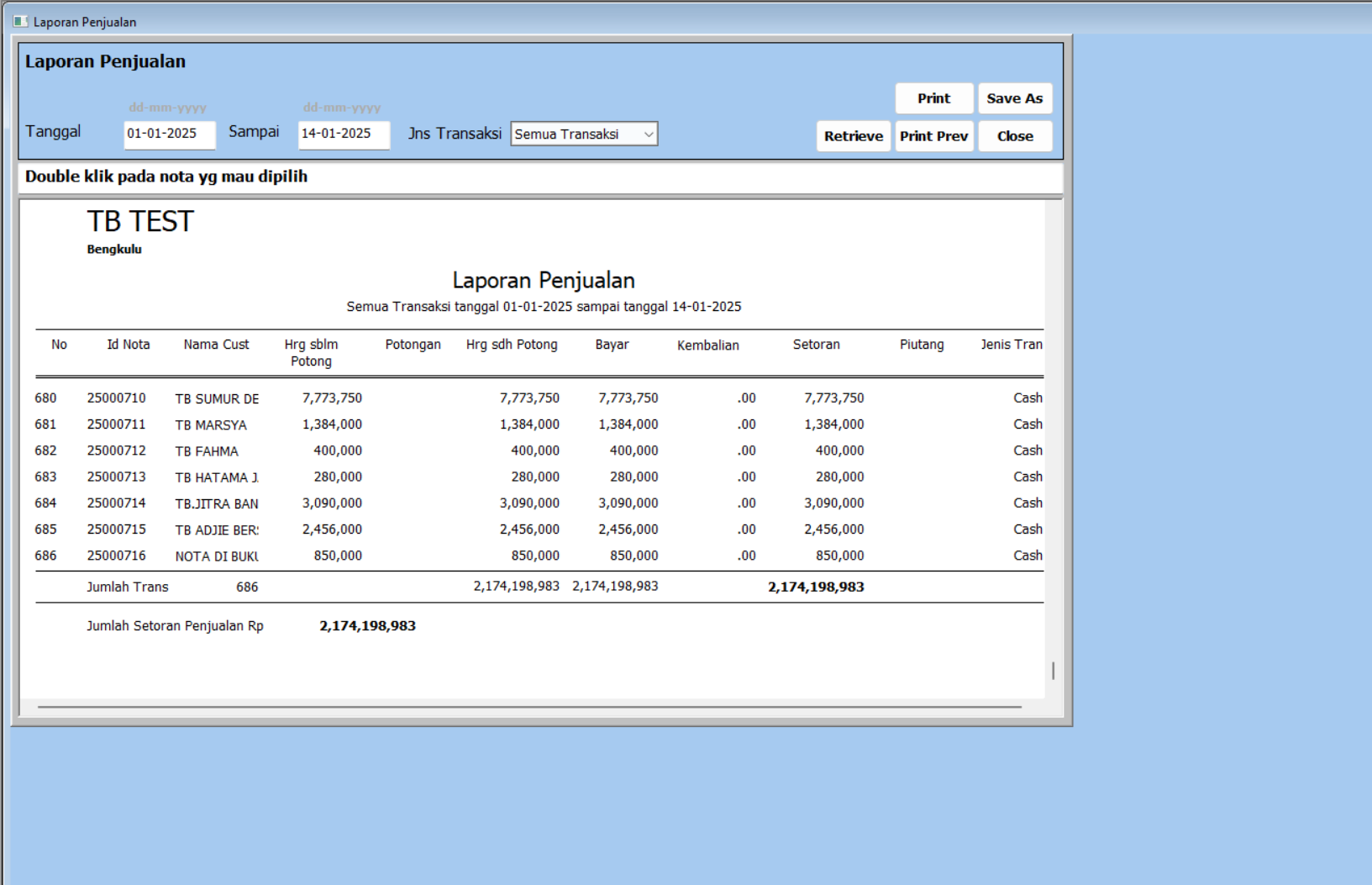Image resolution: width=1372 pixels, height=885 pixels.
Task: Expand the Jns Transaksi dropdown arrow
Action: [648, 134]
